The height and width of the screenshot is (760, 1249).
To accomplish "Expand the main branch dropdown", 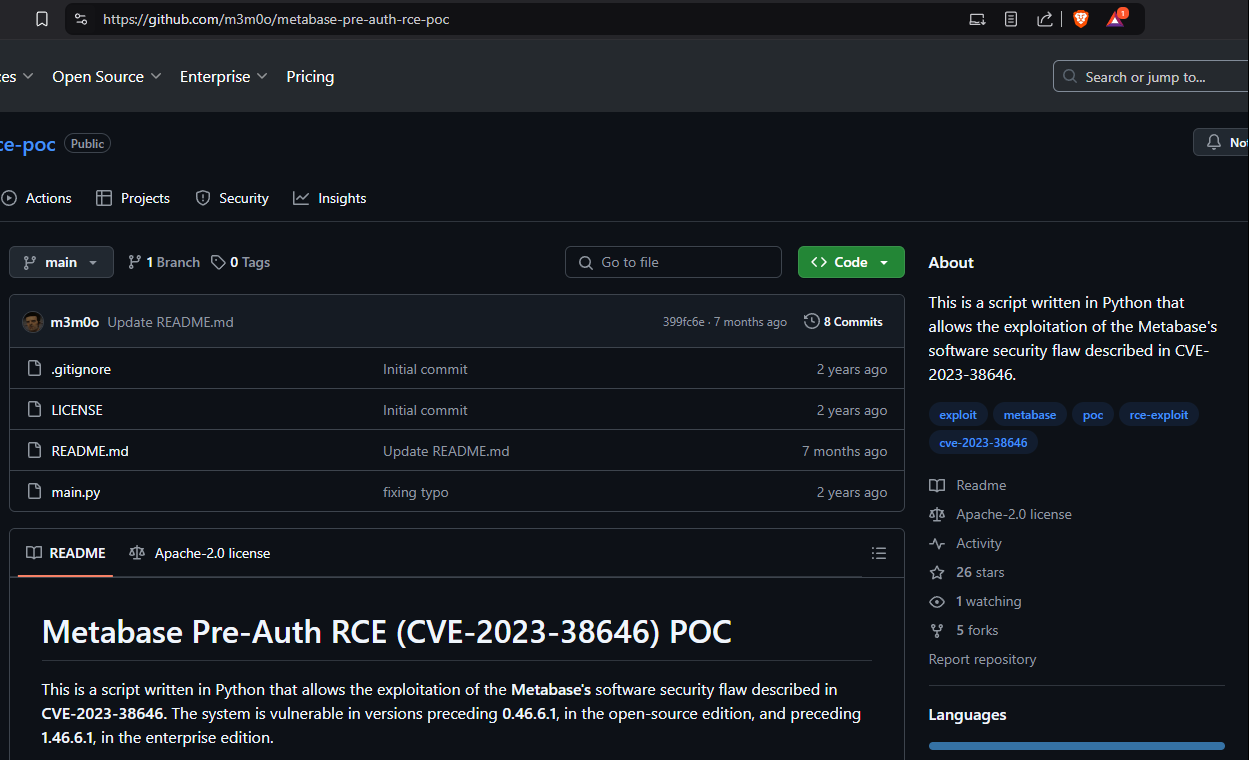I will pyautogui.click(x=61, y=262).
